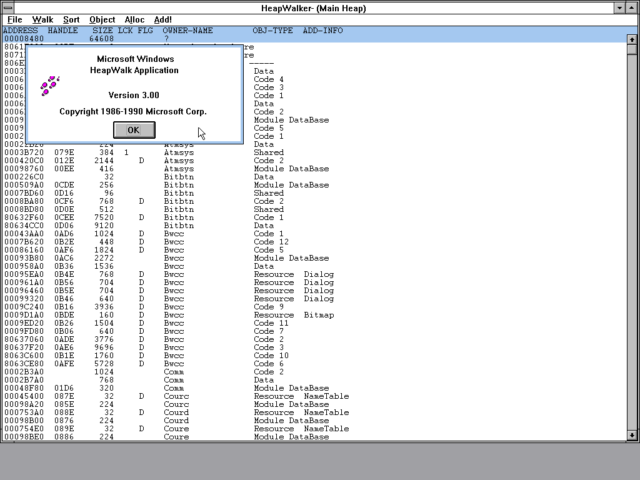
Task: Click the OWNER-NAME column header
Action: (x=188, y=31)
